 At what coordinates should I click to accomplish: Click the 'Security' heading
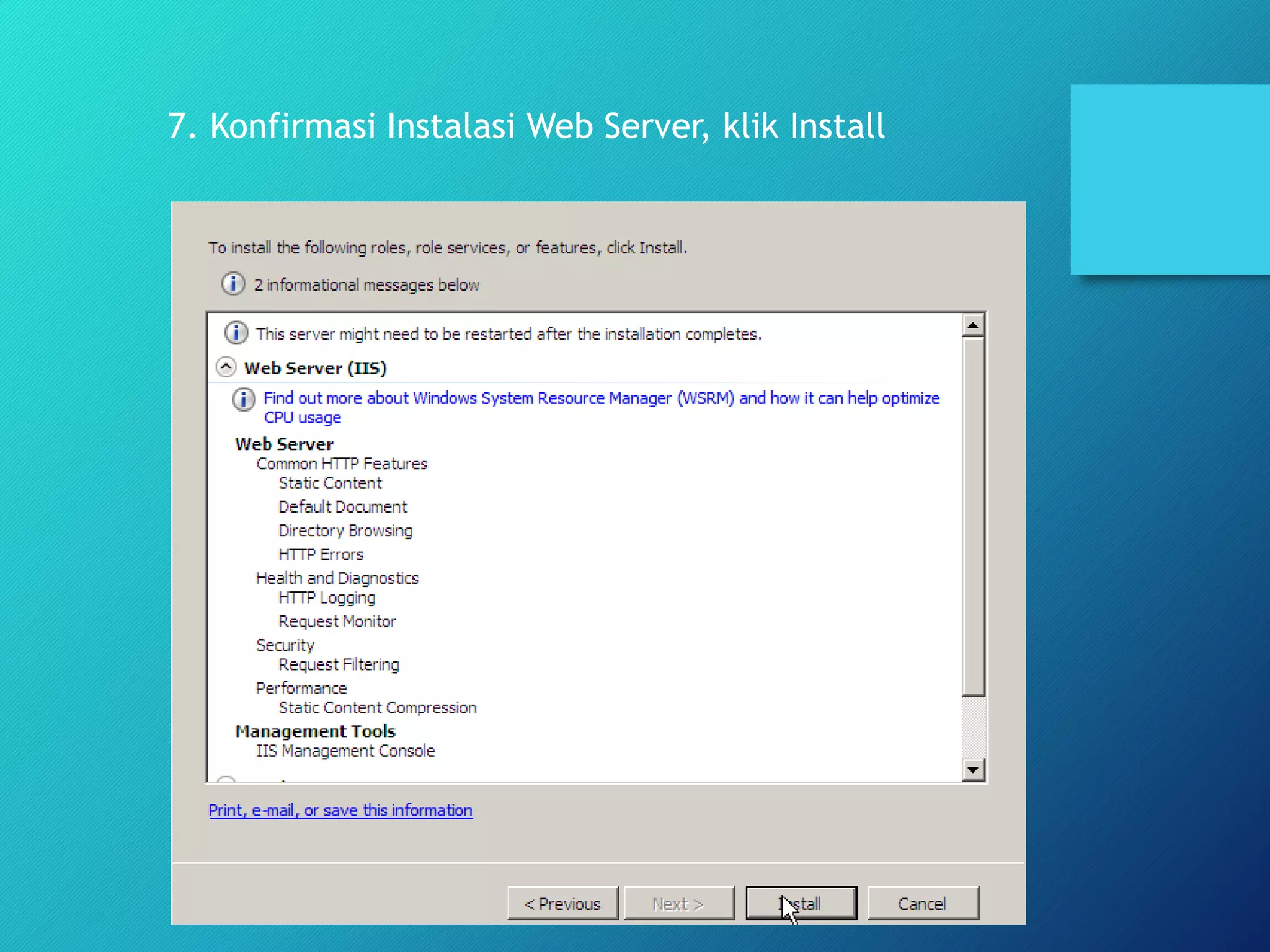coord(285,645)
